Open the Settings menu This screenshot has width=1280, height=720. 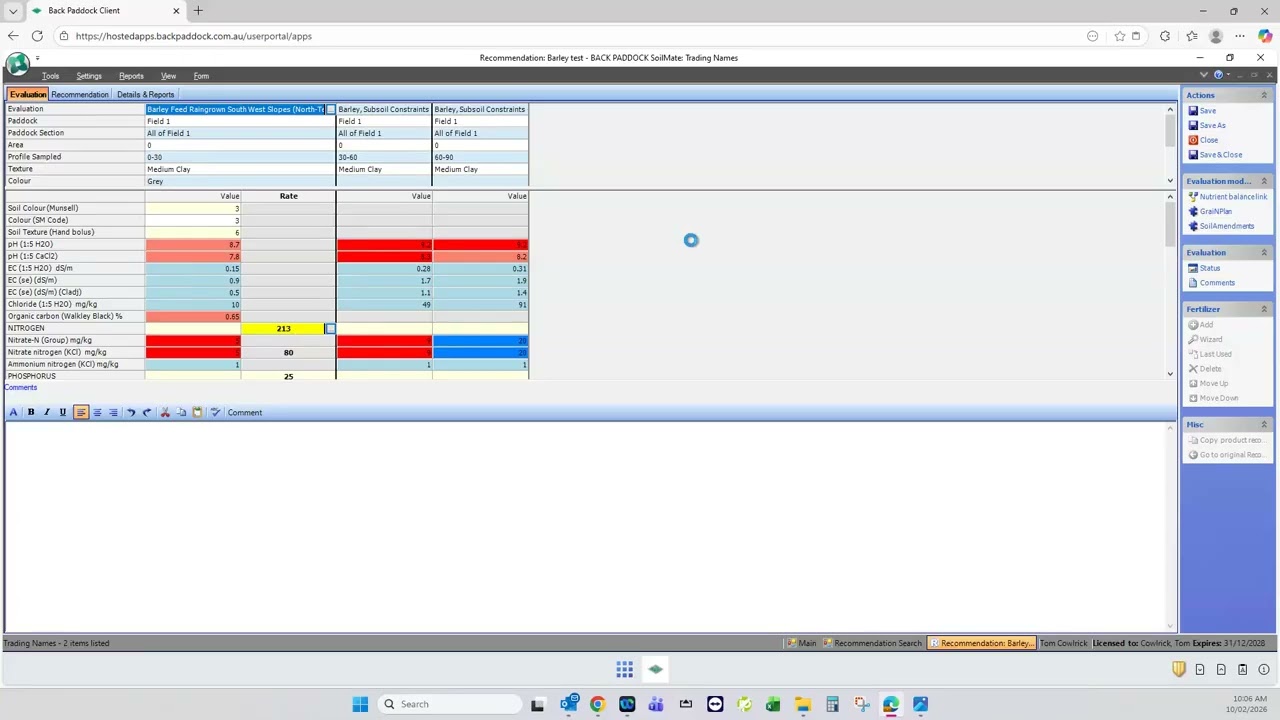tap(89, 76)
